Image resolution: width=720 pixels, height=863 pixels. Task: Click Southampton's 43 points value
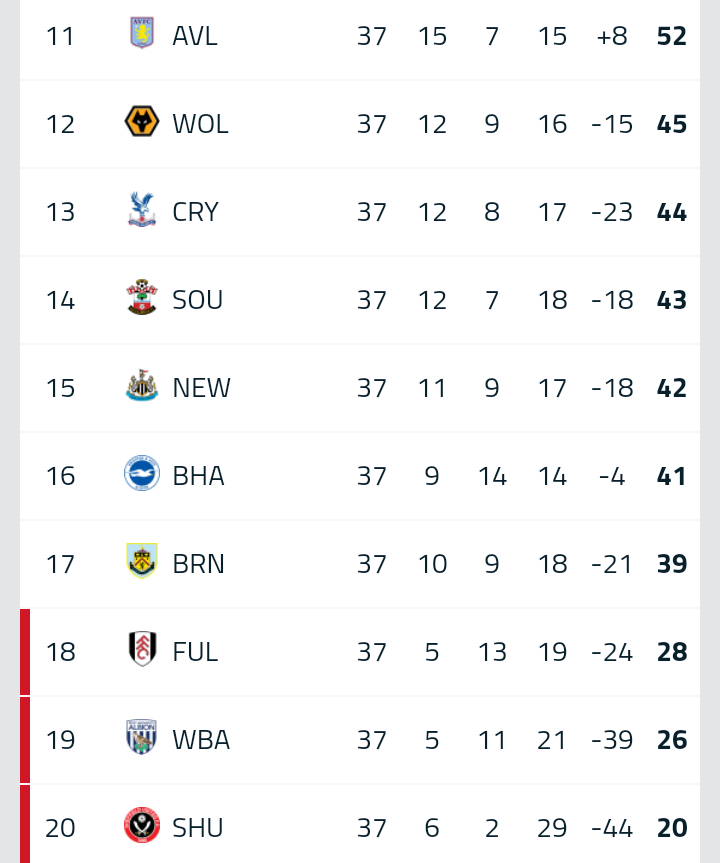(x=672, y=300)
